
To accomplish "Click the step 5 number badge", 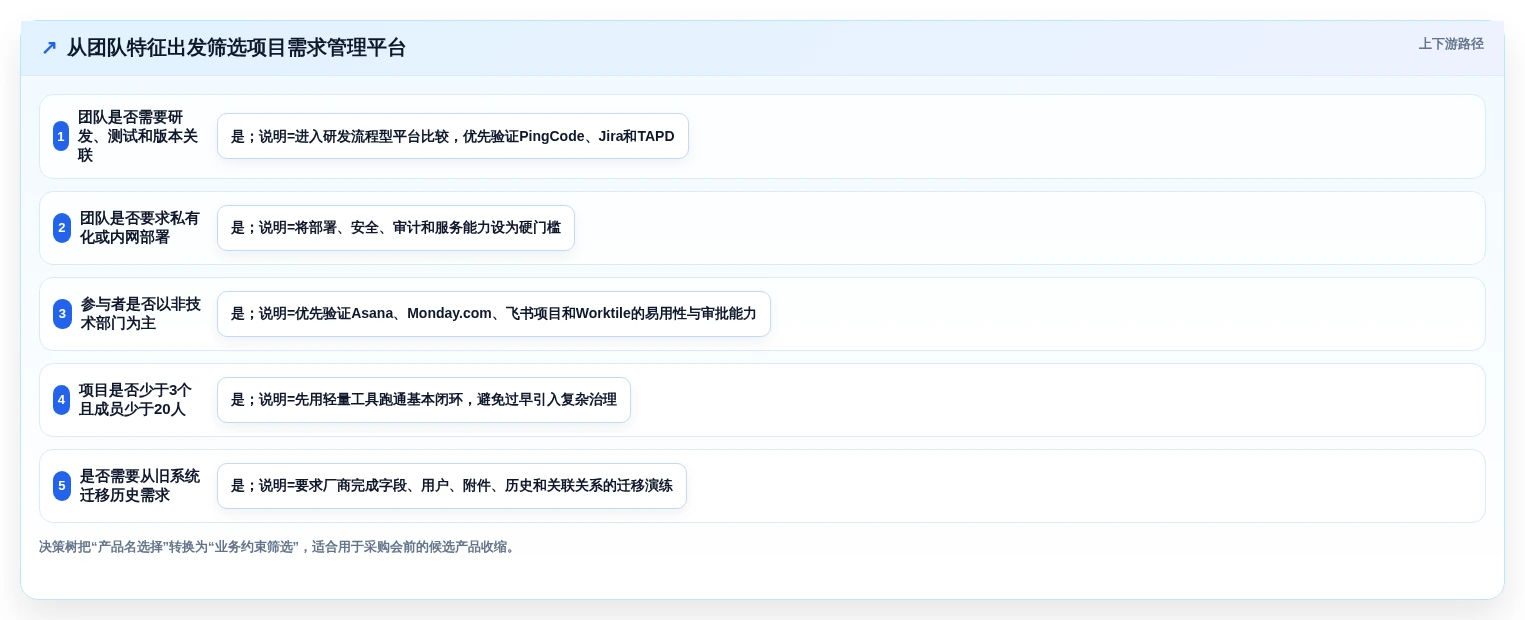I will (62, 486).
